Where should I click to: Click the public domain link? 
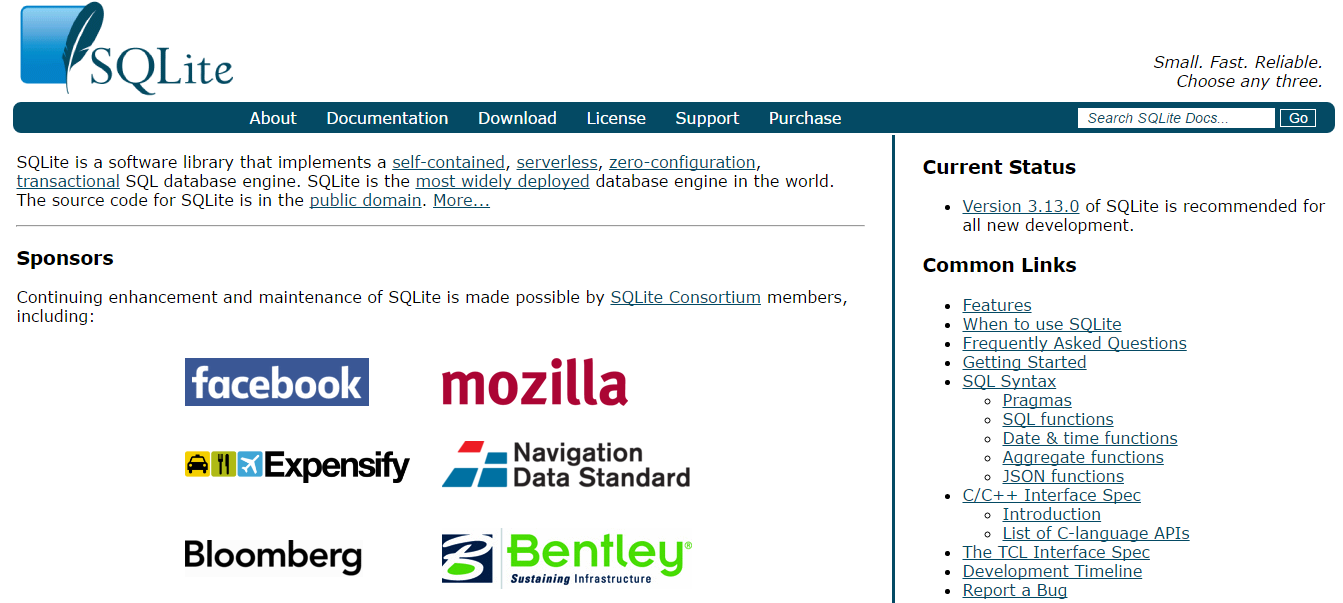365,200
